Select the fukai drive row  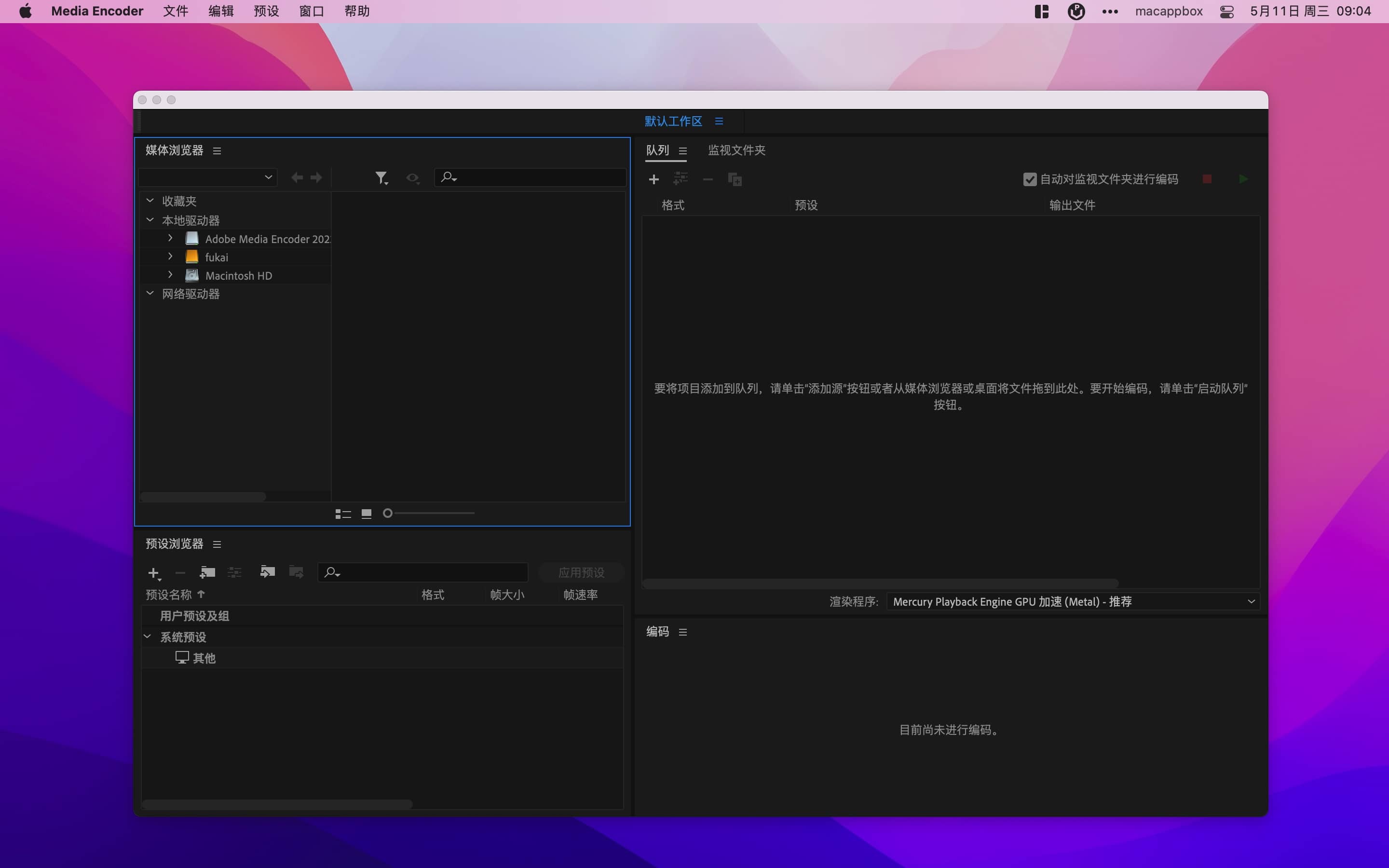coord(235,257)
